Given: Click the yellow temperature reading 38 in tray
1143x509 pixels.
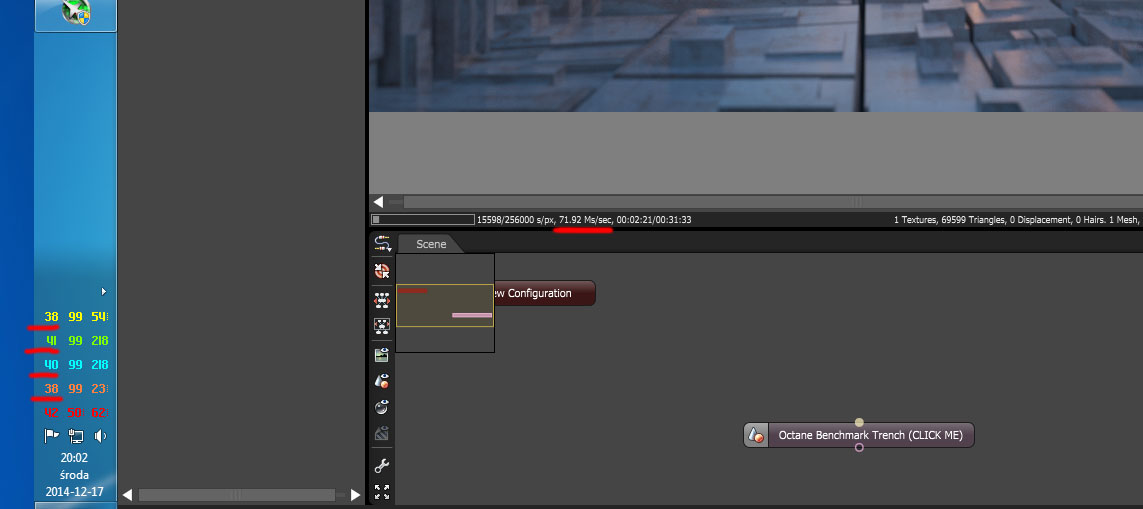Looking at the screenshot, I should [52, 316].
